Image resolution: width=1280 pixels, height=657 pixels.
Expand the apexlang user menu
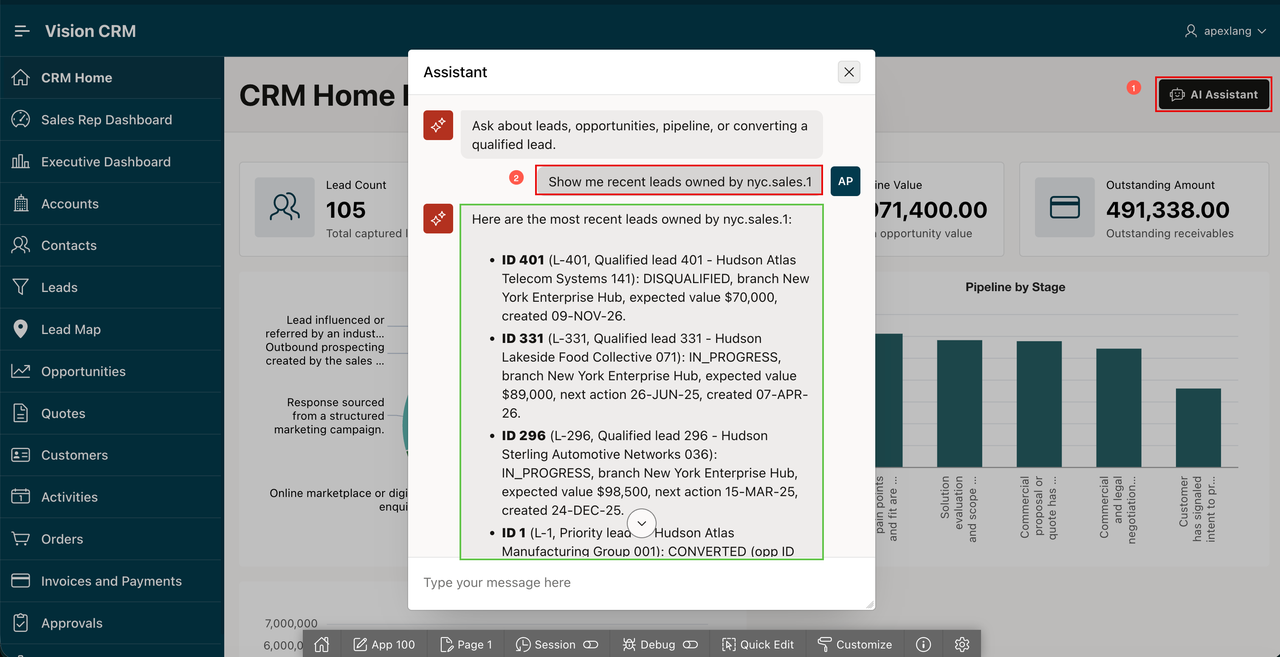click(1225, 31)
